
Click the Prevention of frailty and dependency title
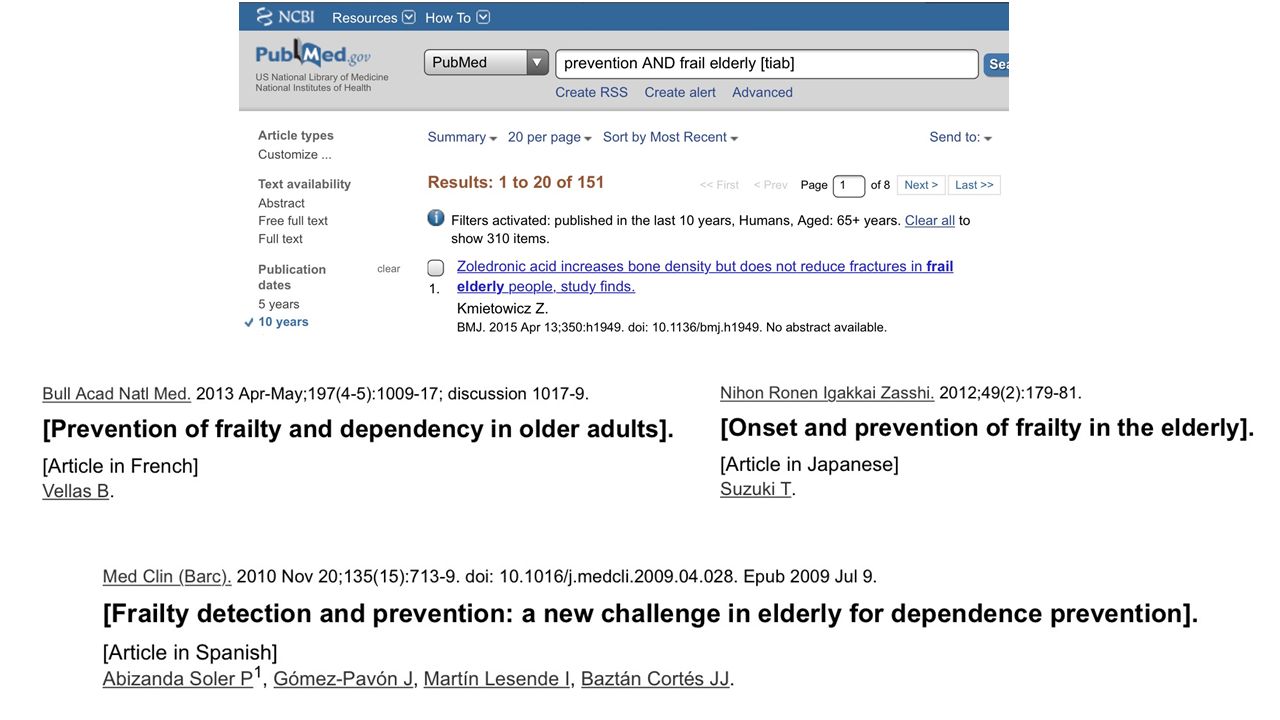click(358, 429)
